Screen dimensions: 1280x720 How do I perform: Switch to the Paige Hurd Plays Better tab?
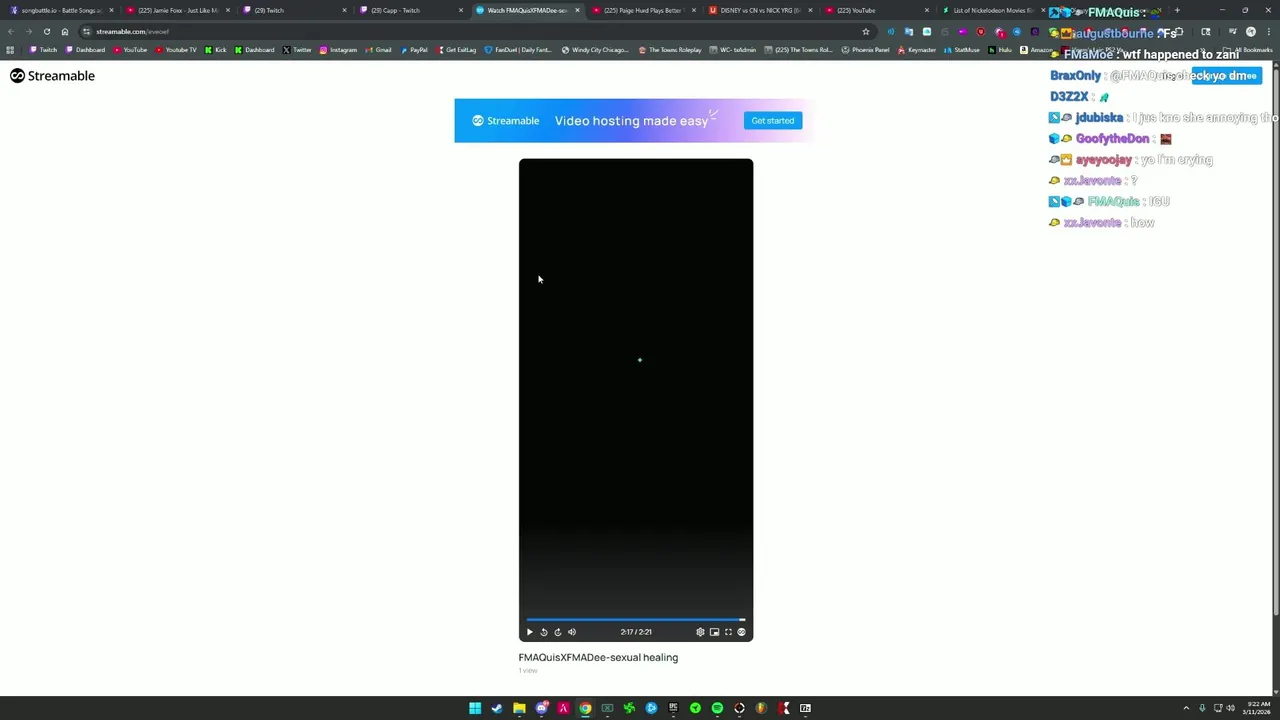[642, 10]
